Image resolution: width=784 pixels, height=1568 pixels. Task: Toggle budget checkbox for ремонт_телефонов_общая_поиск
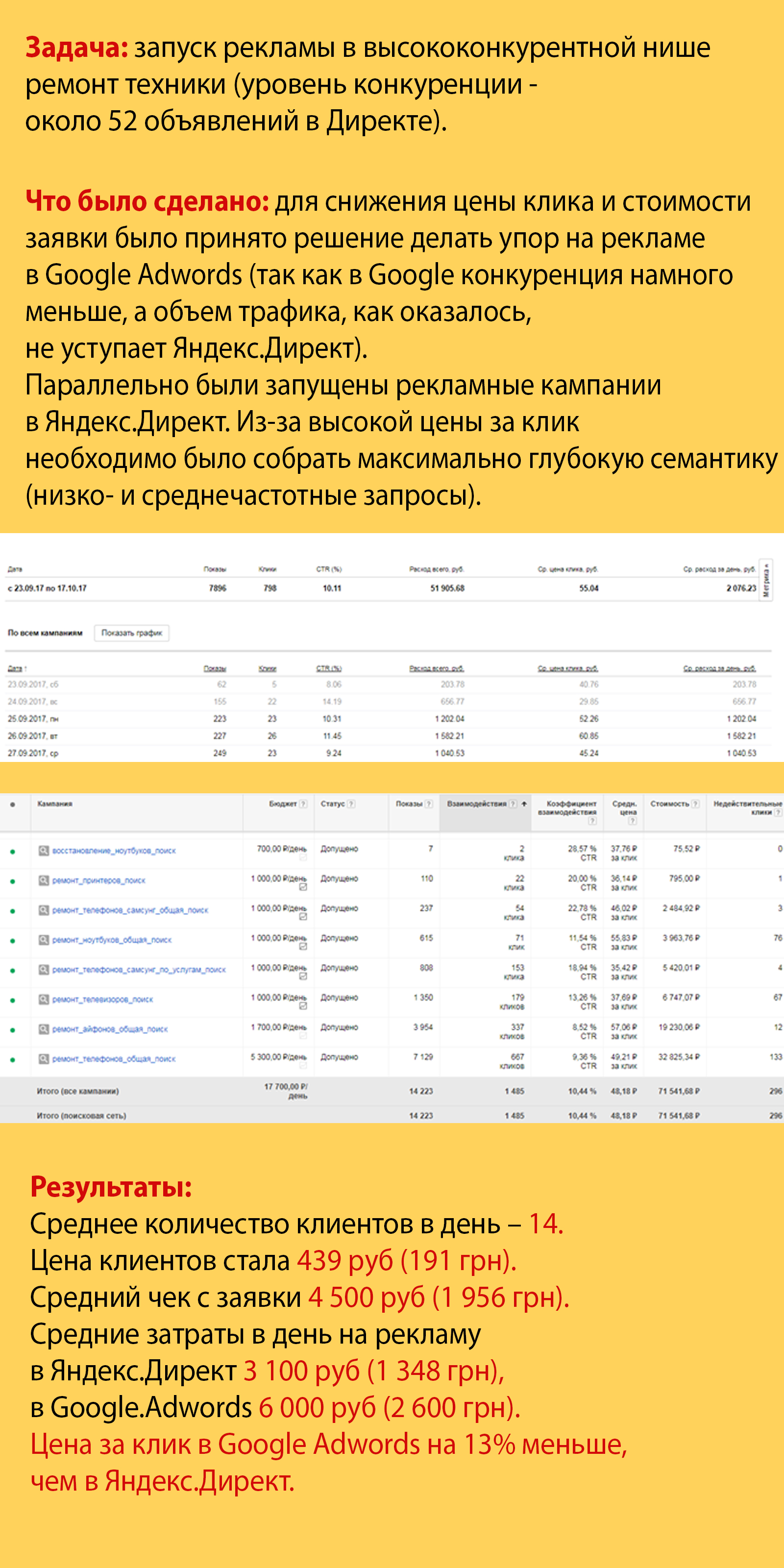pyautogui.click(x=303, y=1066)
